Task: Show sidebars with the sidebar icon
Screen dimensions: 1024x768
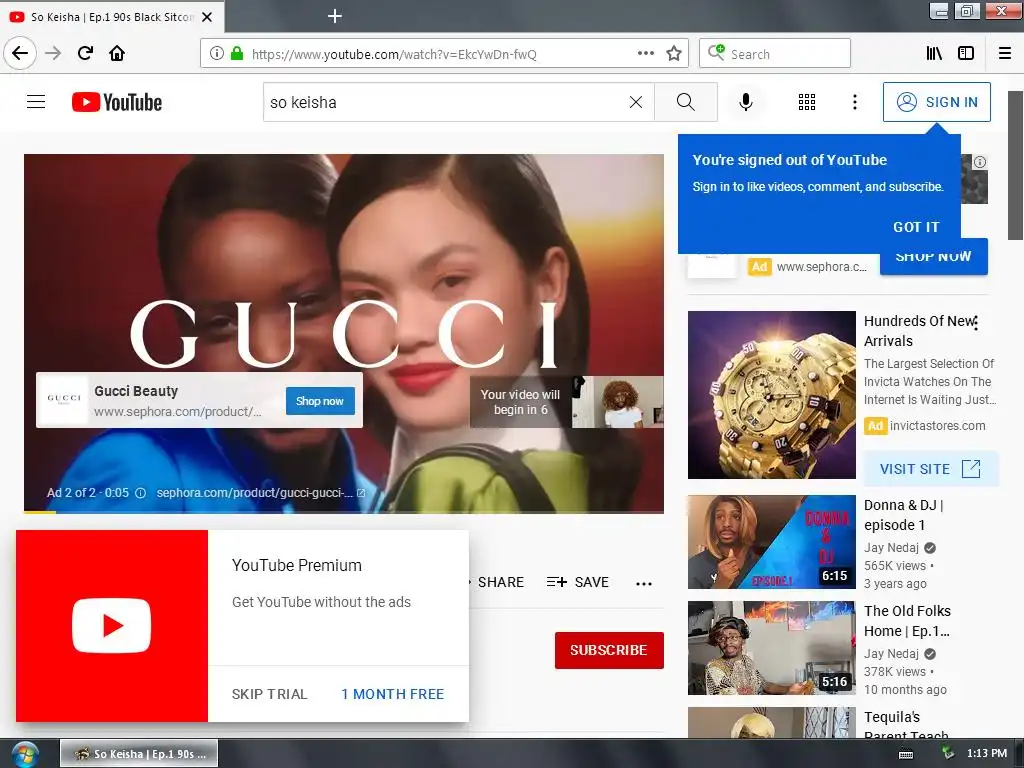Action: (966, 54)
